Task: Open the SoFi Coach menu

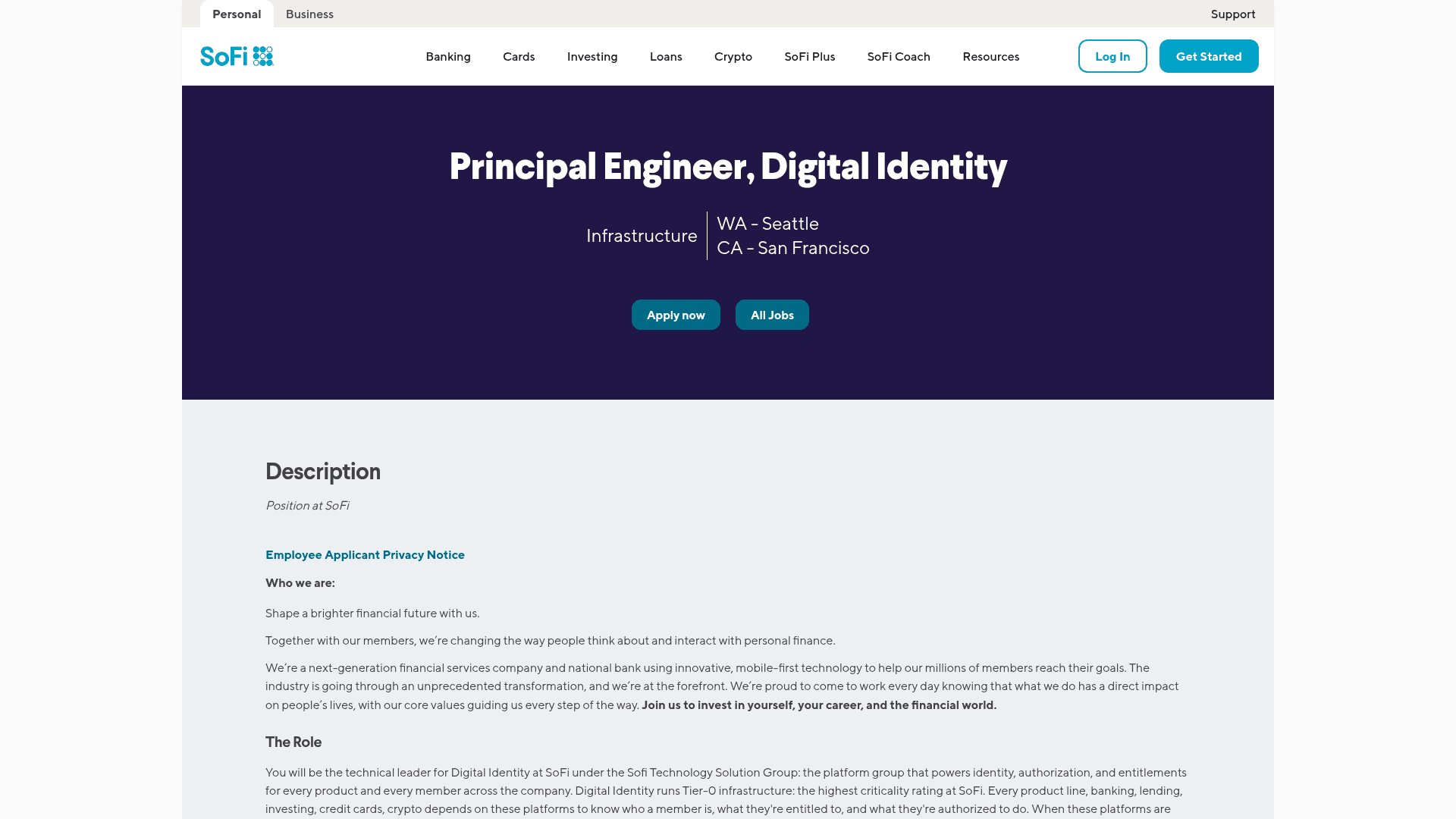Action: point(899,56)
